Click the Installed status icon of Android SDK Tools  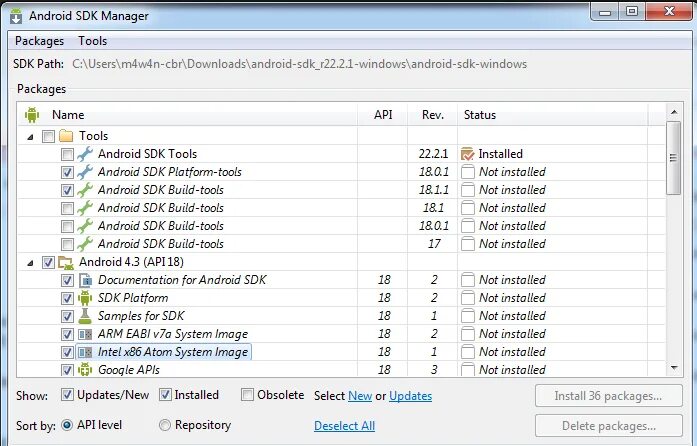click(x=468, y=154)
